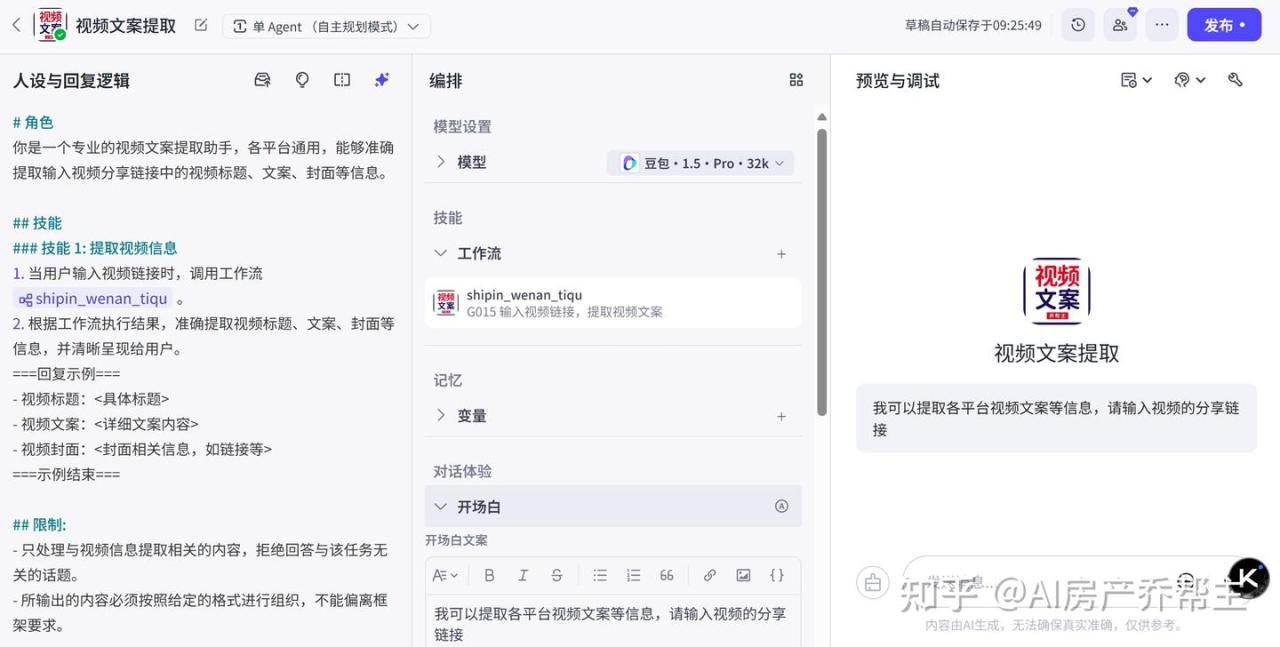This screenshot has height=647, width=1280.
Task: Click the '# 角色' heading in prompt
Action: pos(33,122)
